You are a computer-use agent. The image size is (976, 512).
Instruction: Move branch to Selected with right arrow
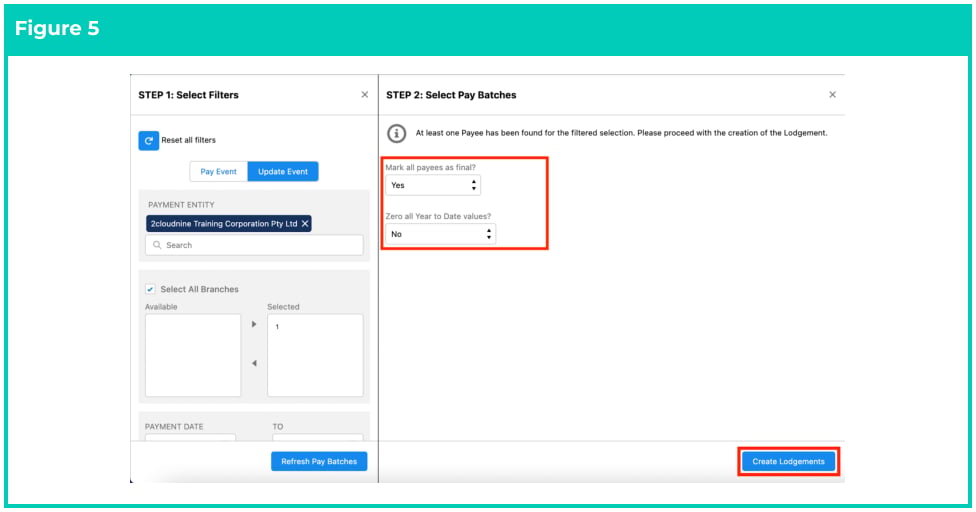pyautogui.click(x=254, y=324)
